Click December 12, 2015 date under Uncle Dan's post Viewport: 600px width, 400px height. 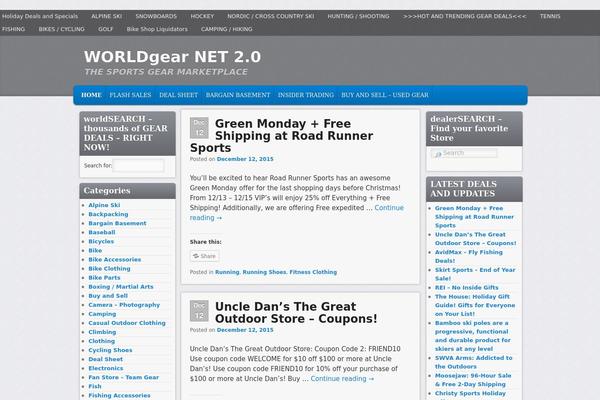pos(245,330)
